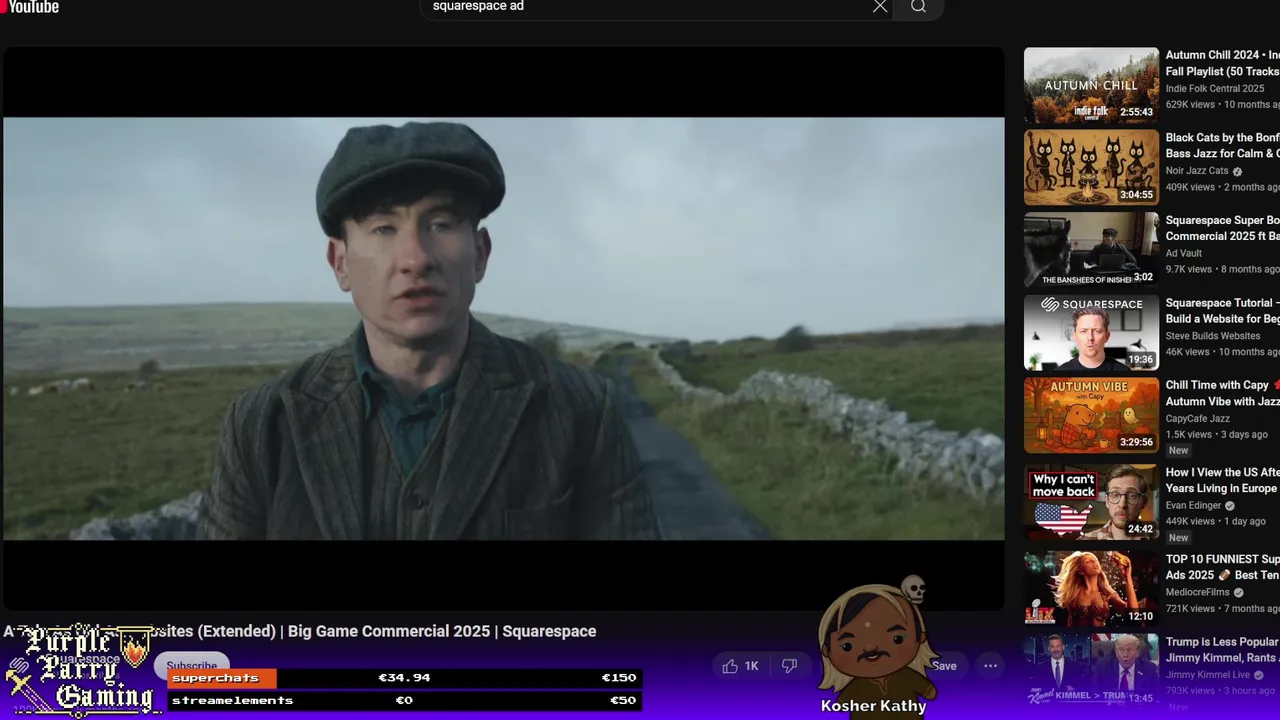
Task: Click the '793K views' text
Action: point(1190,691)
